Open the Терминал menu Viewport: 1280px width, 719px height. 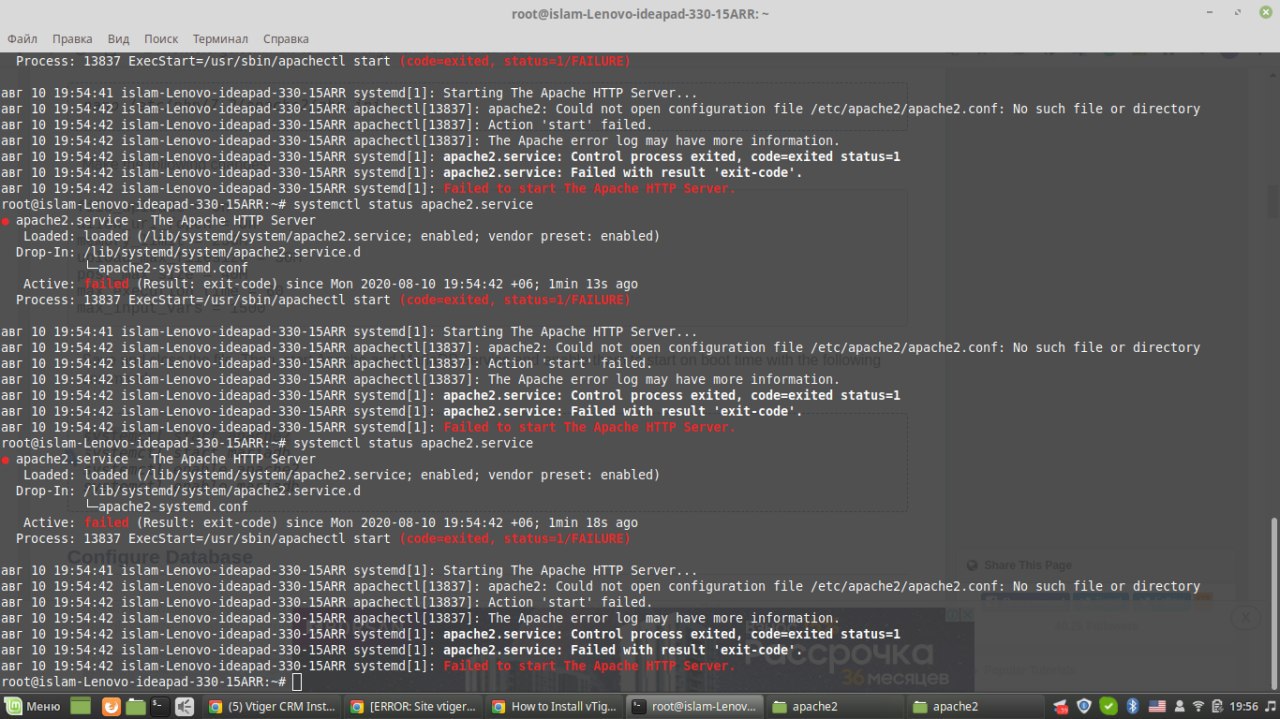click(x=220, y=39)
